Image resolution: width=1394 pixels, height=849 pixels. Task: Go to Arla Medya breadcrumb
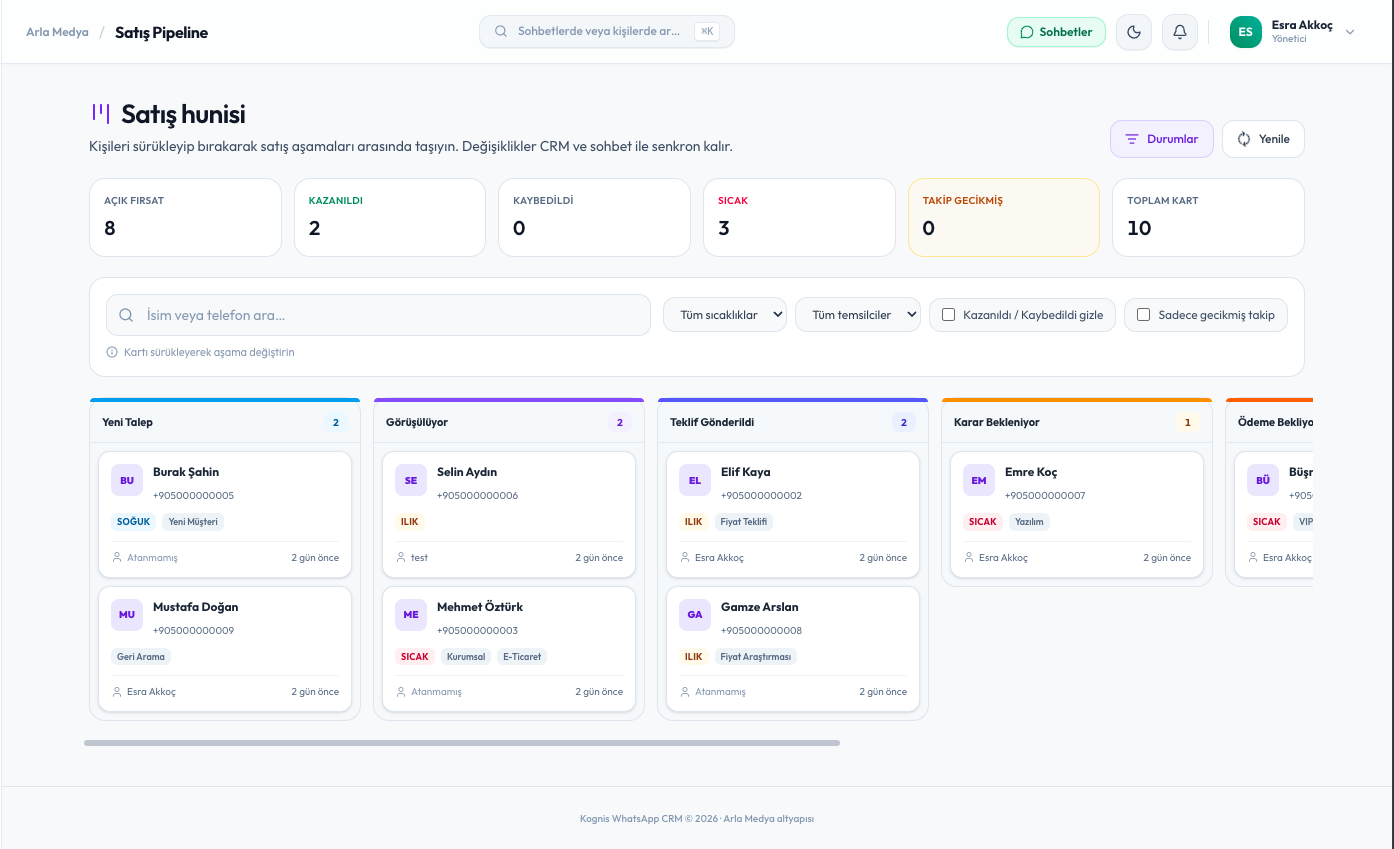click(57, 32)
